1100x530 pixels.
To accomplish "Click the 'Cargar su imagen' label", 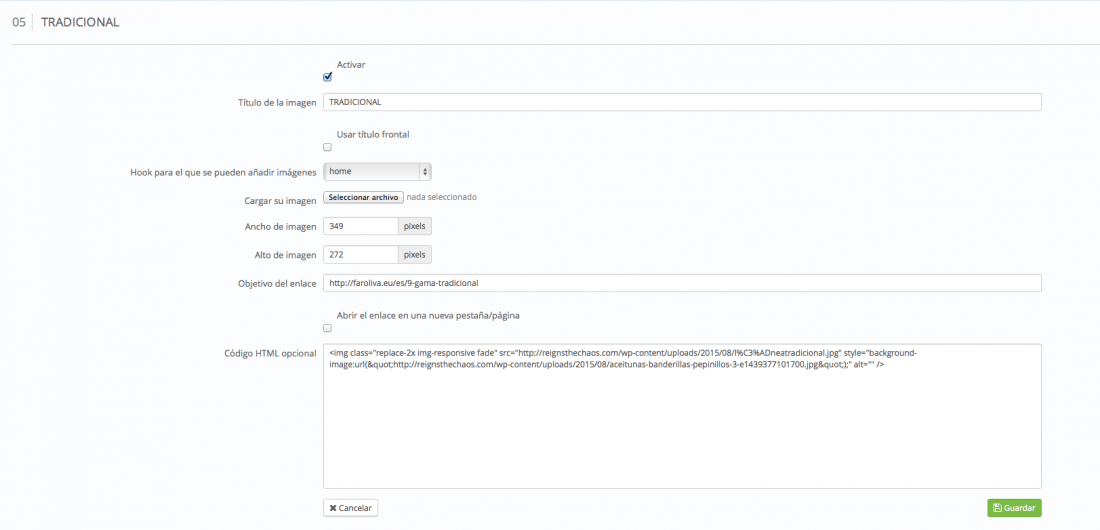I will tap(281, 201).
